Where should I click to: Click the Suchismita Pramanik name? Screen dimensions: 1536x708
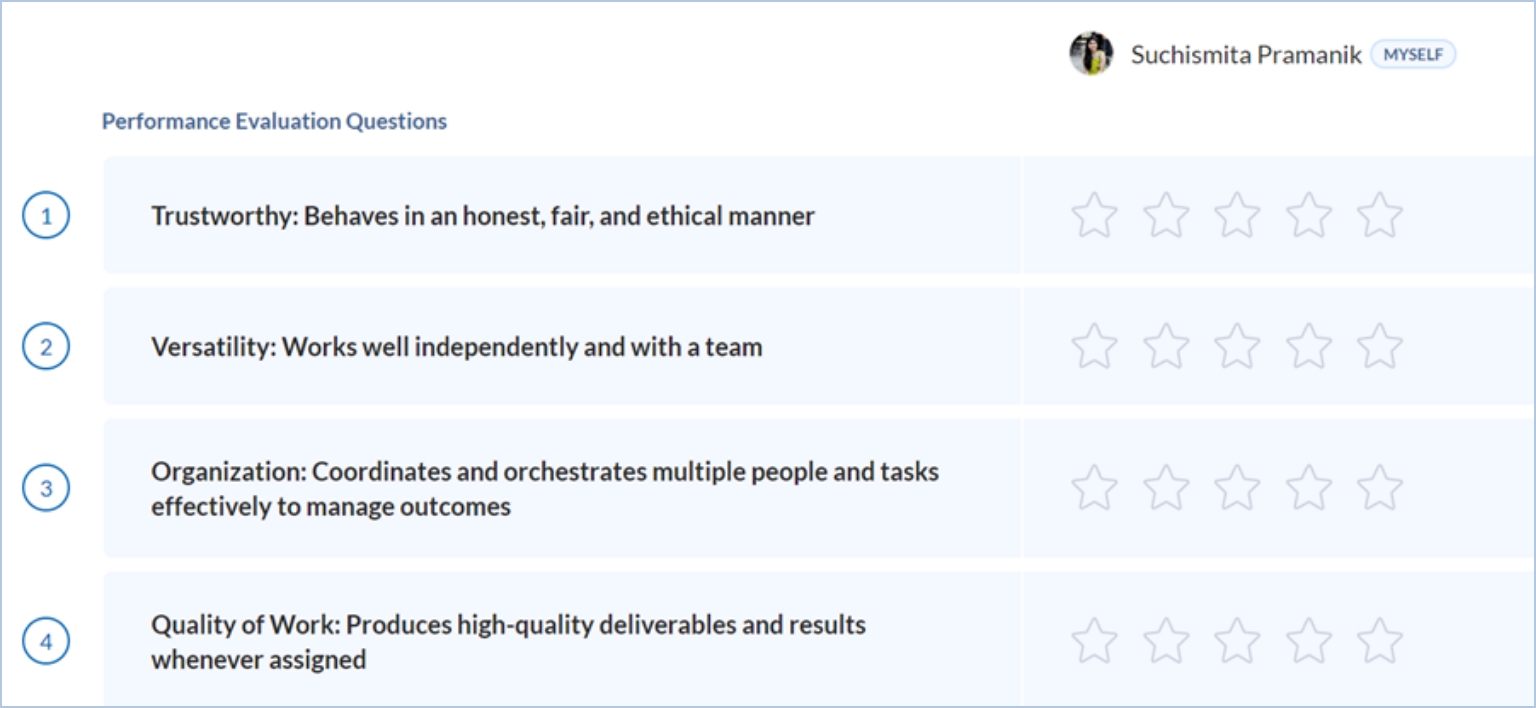(x=1245, y=55)
